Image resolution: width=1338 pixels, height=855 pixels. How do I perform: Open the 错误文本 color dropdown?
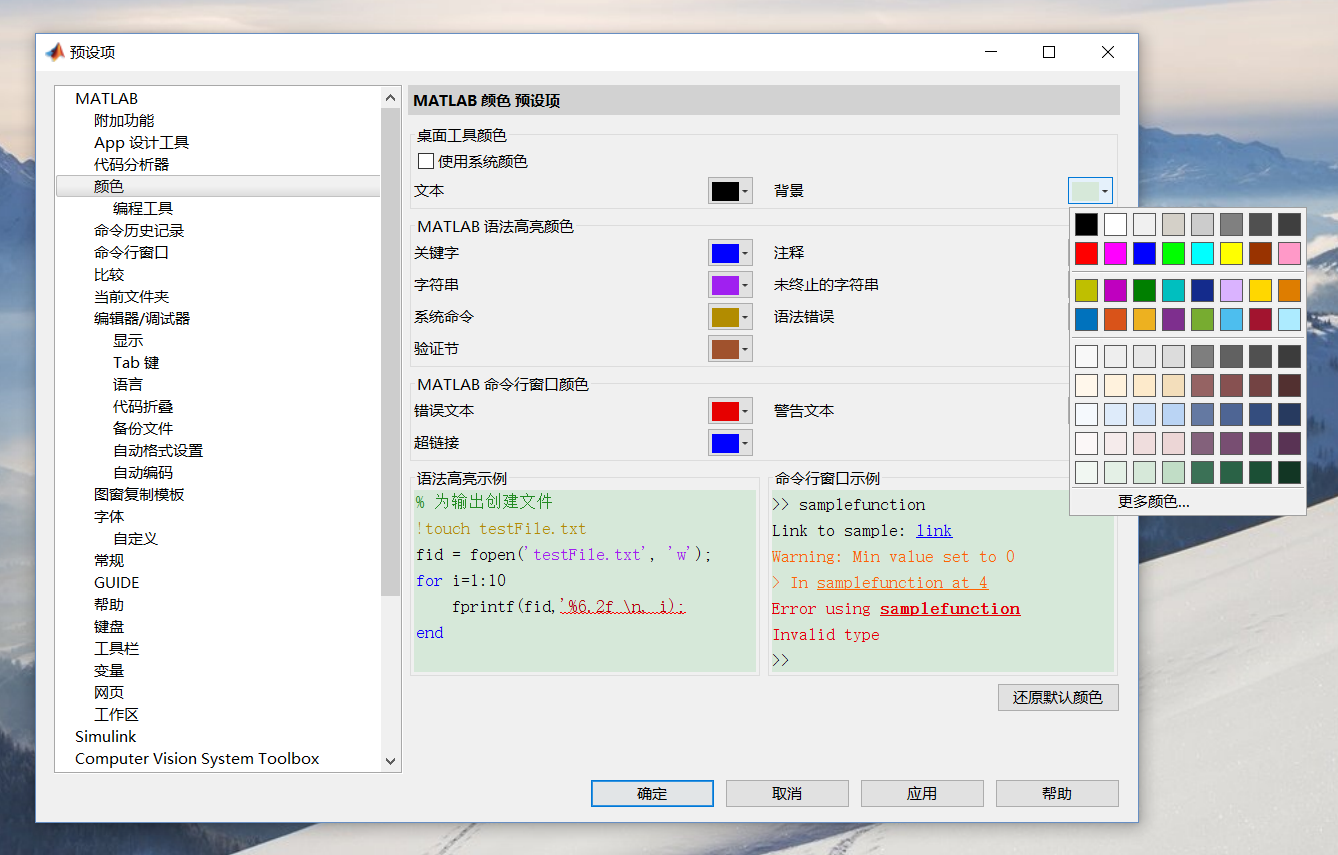coord(730,411)
